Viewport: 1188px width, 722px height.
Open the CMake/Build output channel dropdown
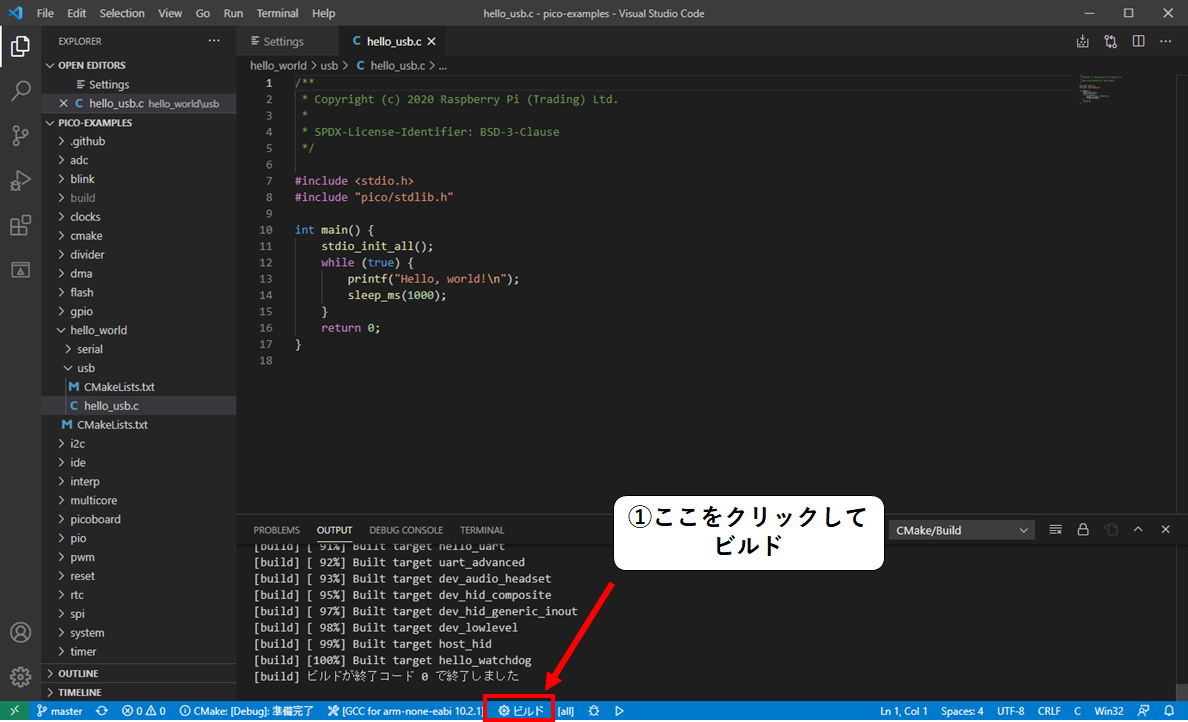pyautogui.click(x=959, y=529)
